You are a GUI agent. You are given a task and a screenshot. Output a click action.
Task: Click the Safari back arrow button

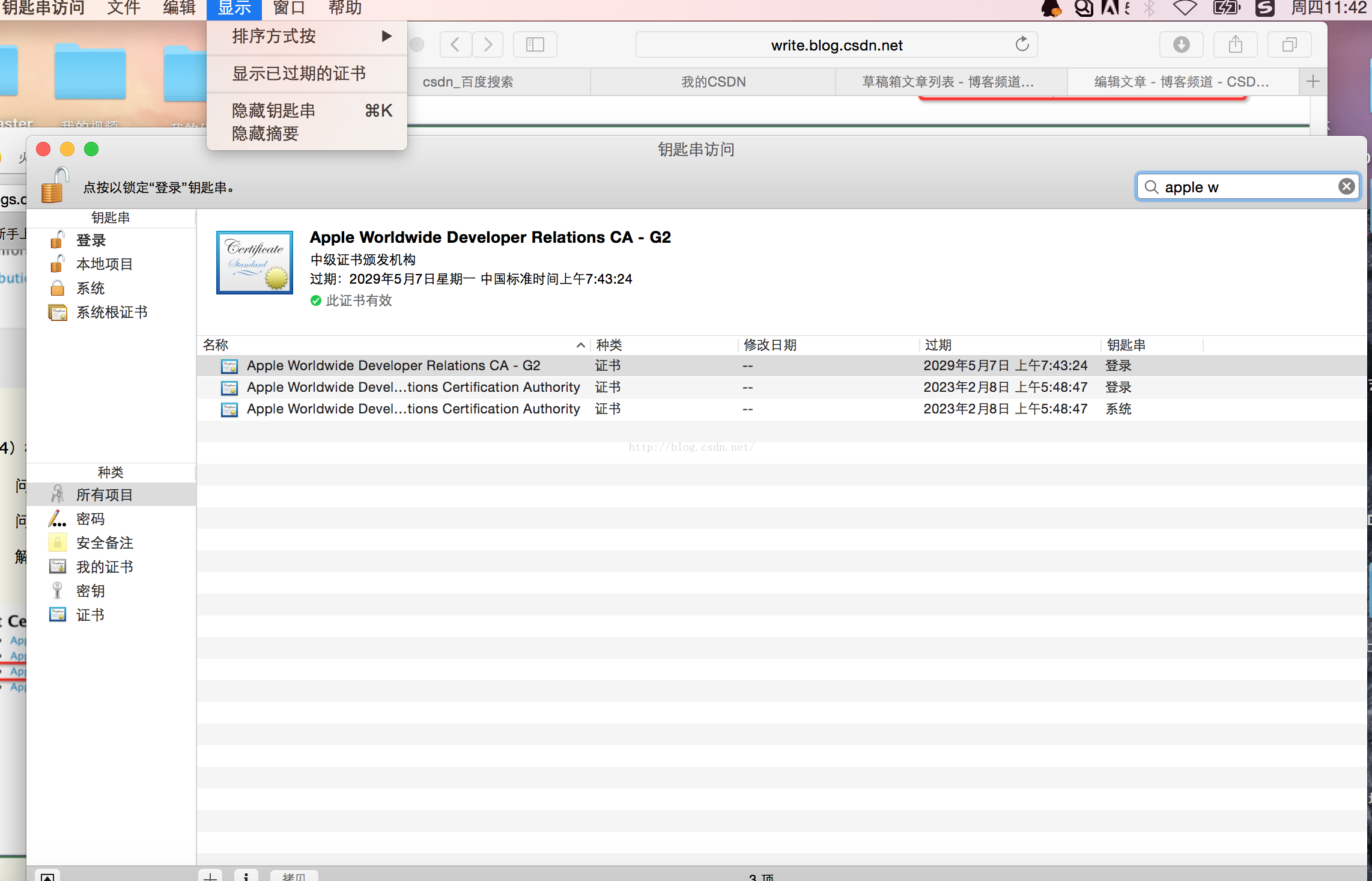tap(455, 44)
